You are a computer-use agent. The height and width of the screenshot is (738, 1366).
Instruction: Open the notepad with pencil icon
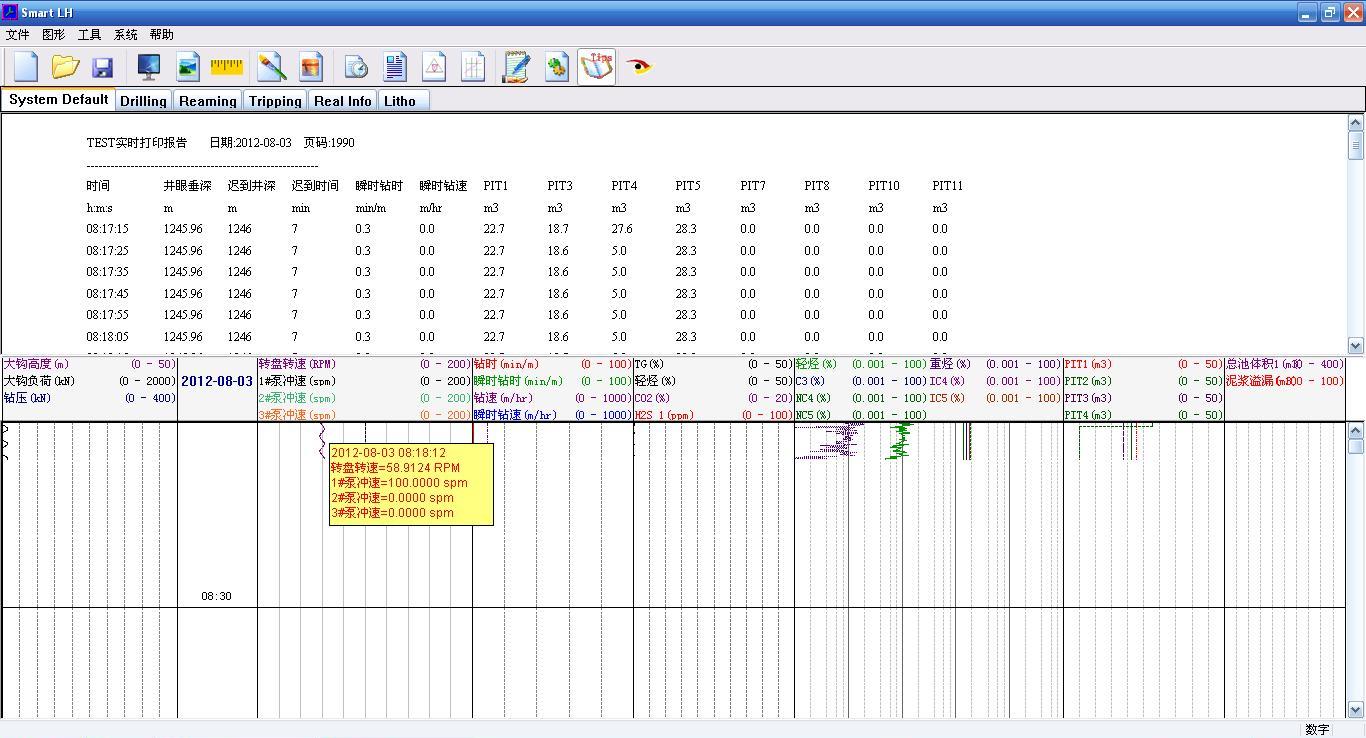pos(516,67)
